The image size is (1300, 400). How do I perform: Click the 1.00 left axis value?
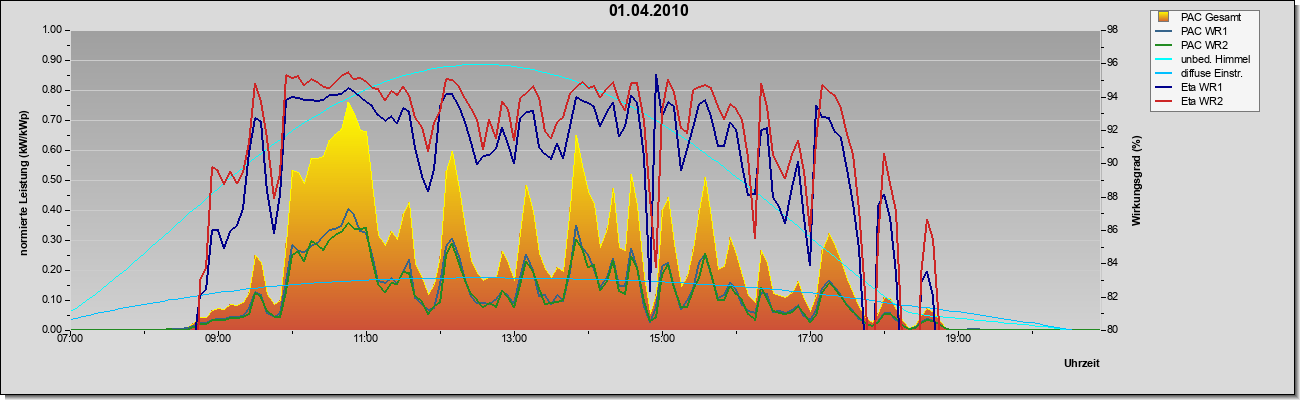(52, 30)
